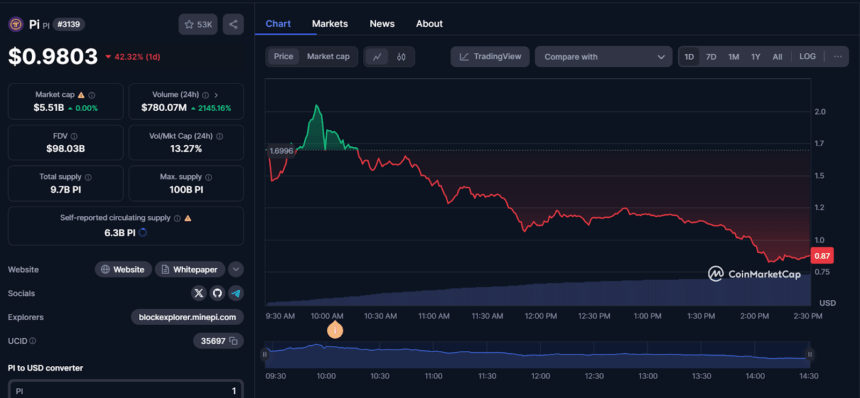Screen dimensions: 860x398
Task: Open the X (Twitter) social link
Action: pos(199,293)
